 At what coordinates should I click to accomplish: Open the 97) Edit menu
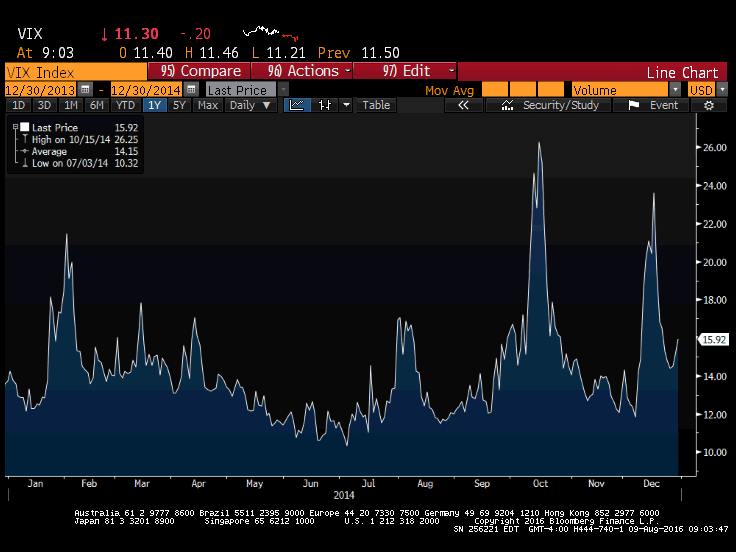(x=418, y=71)
